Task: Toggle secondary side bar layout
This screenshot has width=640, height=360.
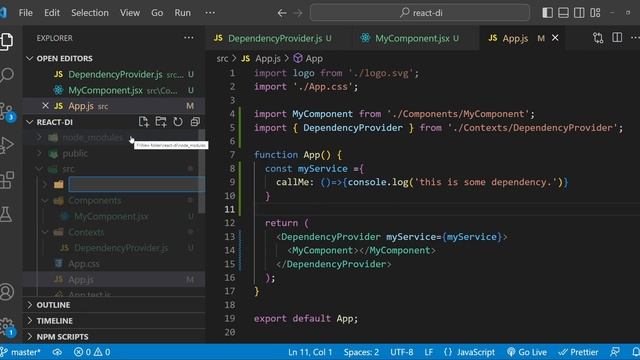Action: click(x=579, y=13)
